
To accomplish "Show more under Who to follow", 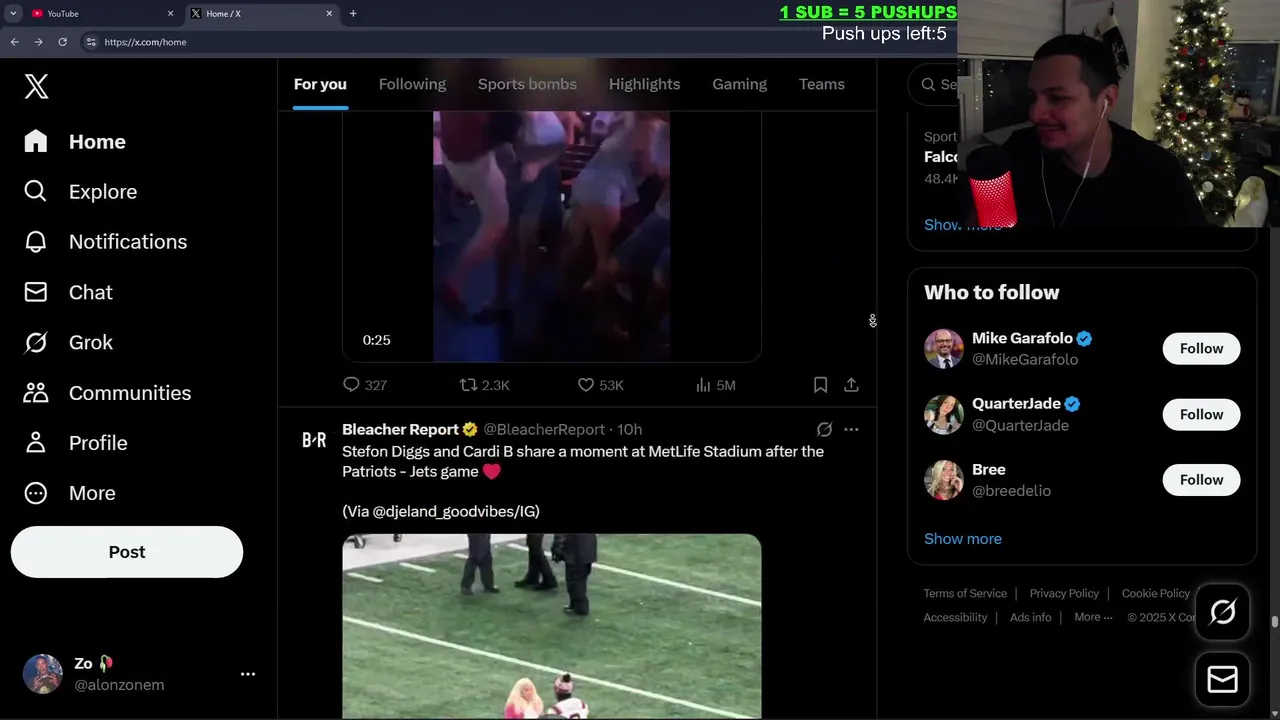I will click(x=963, y=538).
